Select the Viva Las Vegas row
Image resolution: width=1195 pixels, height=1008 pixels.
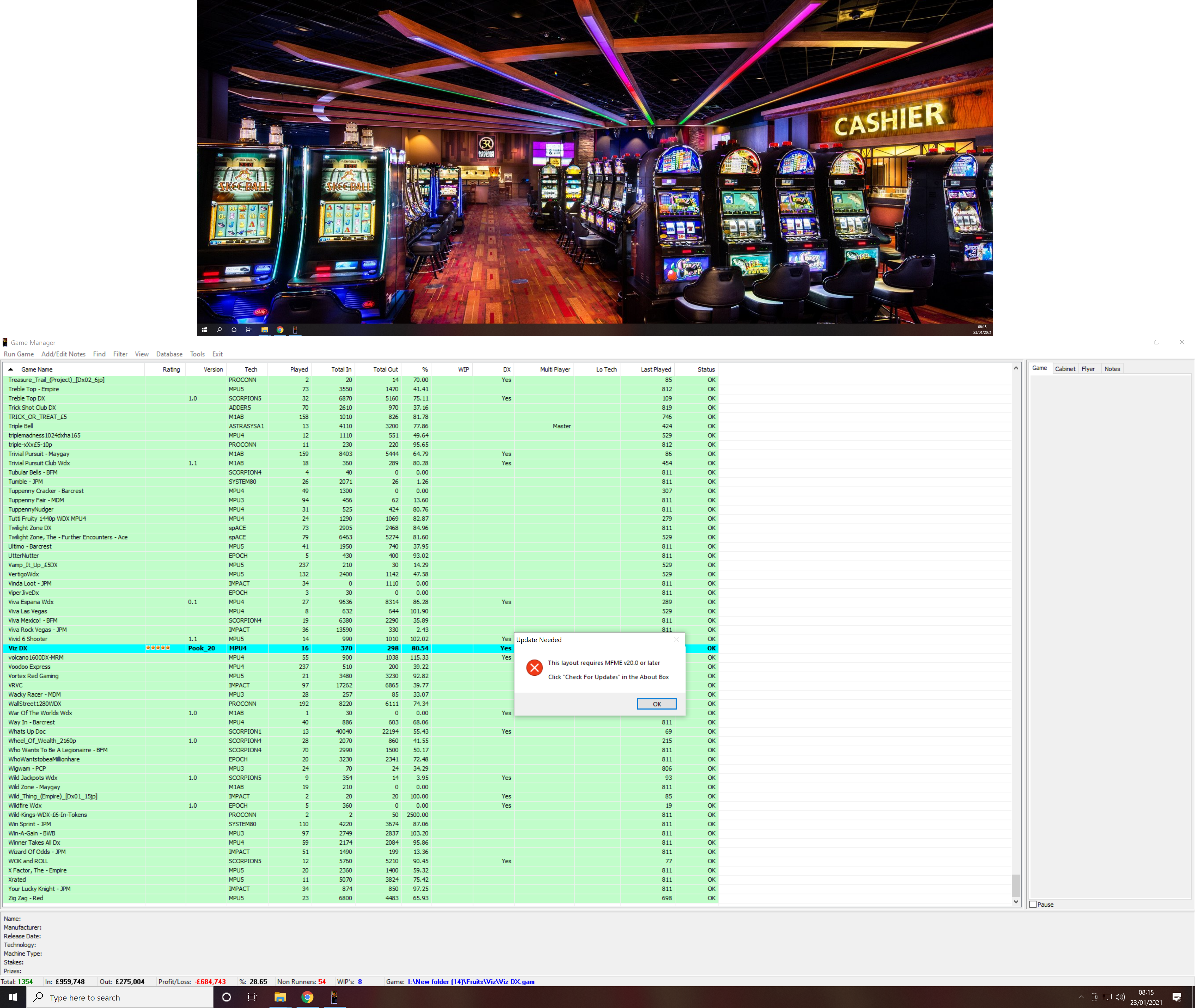[x=361, y=611]
